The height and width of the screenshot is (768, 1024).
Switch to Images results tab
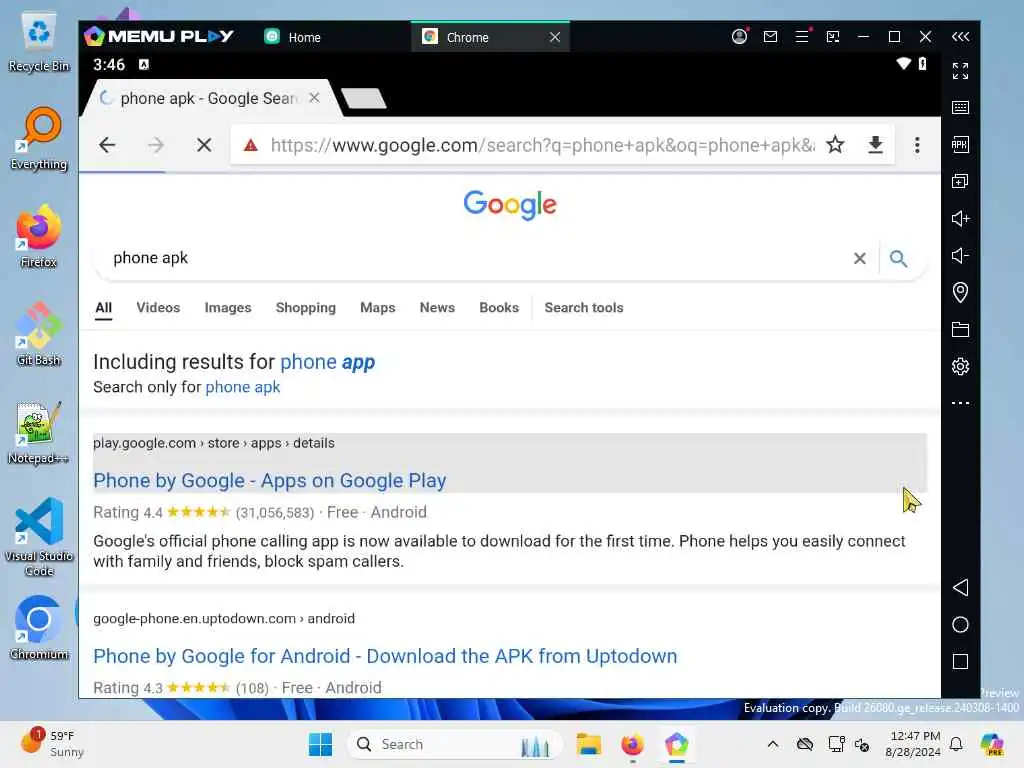point(228,308)
